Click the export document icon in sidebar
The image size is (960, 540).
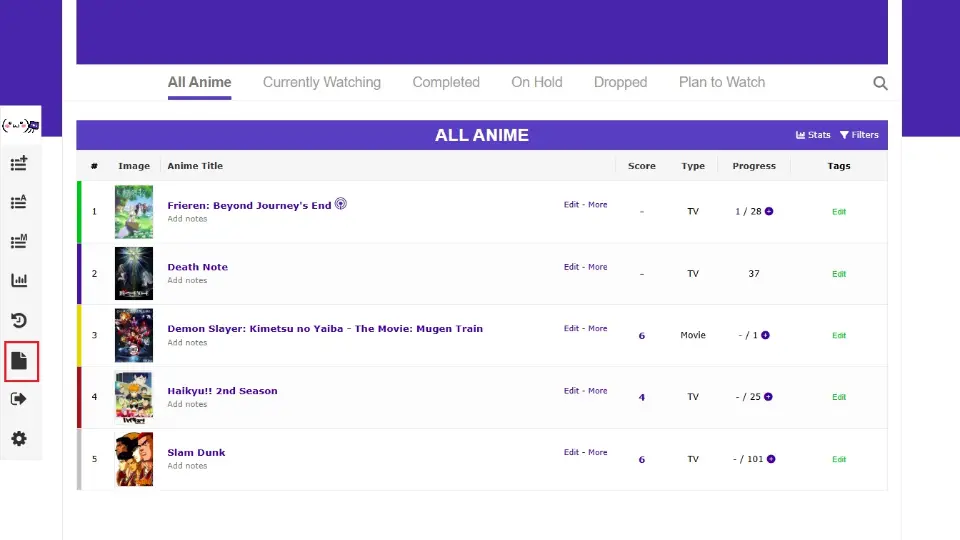(19, 360)
